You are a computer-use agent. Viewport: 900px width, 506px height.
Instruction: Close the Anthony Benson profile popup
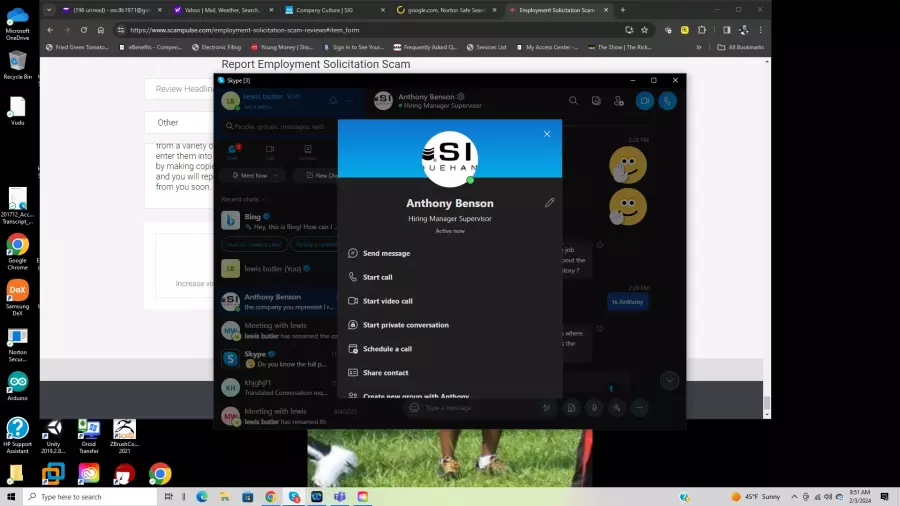(x=547, y=134)
